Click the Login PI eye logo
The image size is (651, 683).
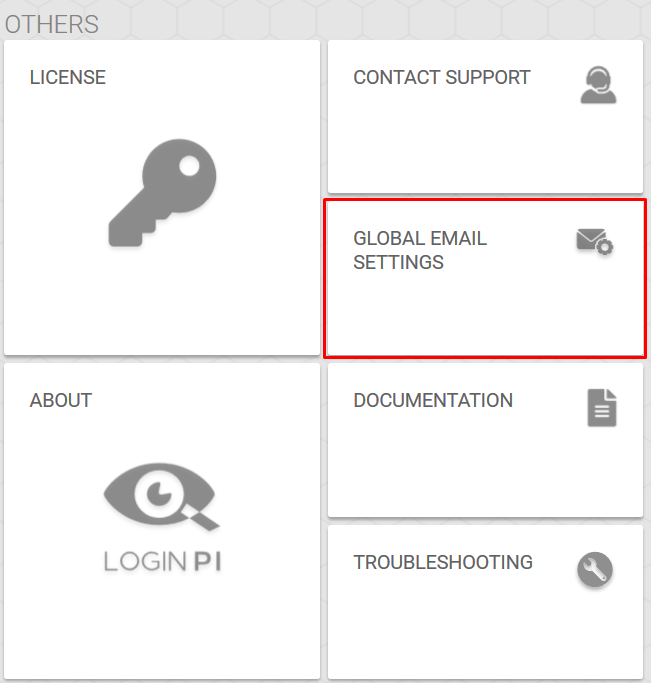point(162,497)
